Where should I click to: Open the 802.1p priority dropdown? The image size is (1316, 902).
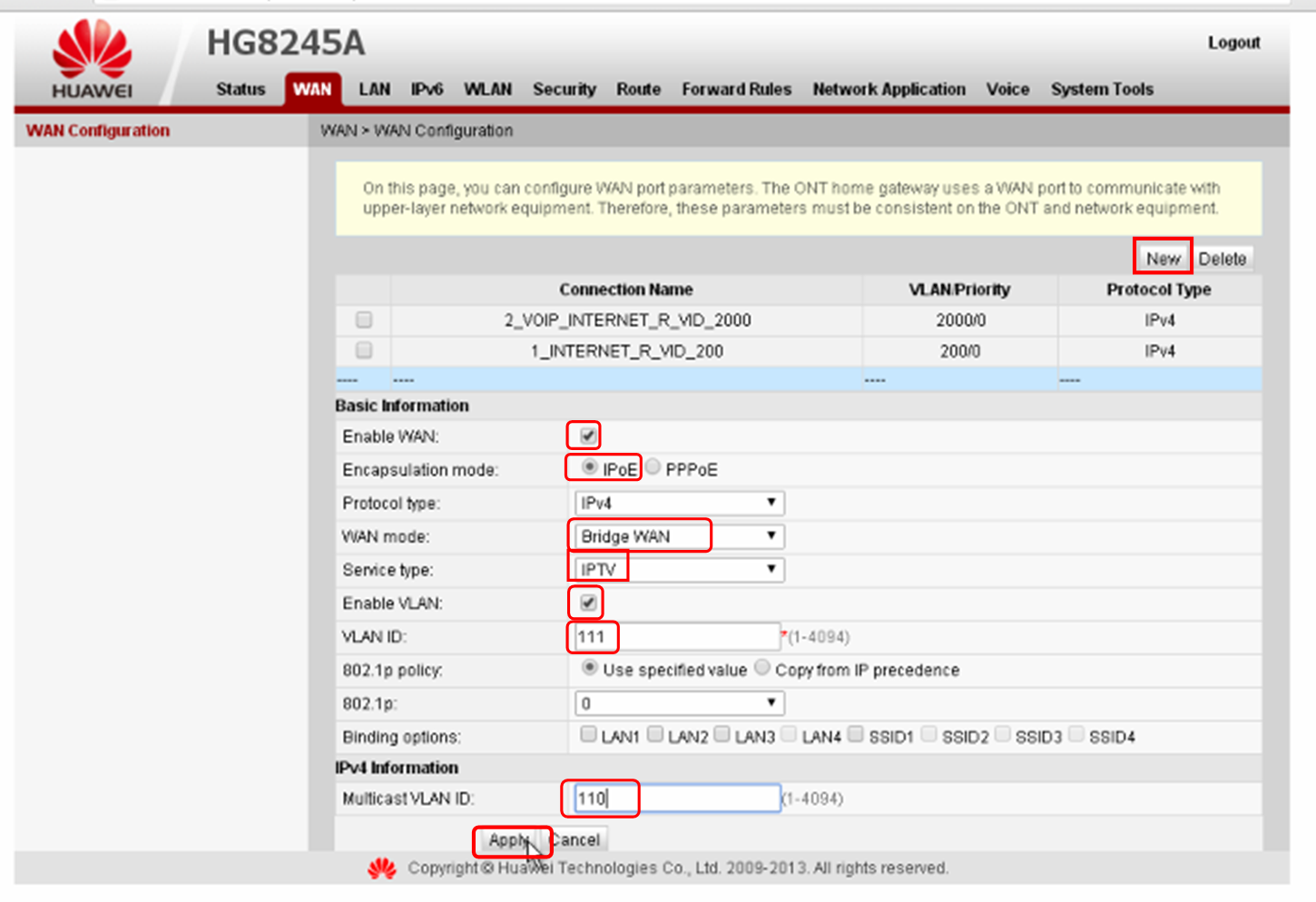tap(679, 703)
